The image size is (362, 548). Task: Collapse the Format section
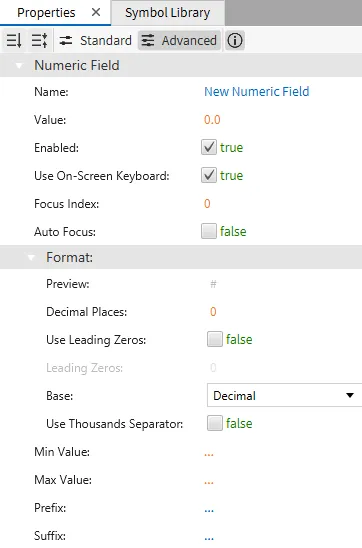click(31, 258)
